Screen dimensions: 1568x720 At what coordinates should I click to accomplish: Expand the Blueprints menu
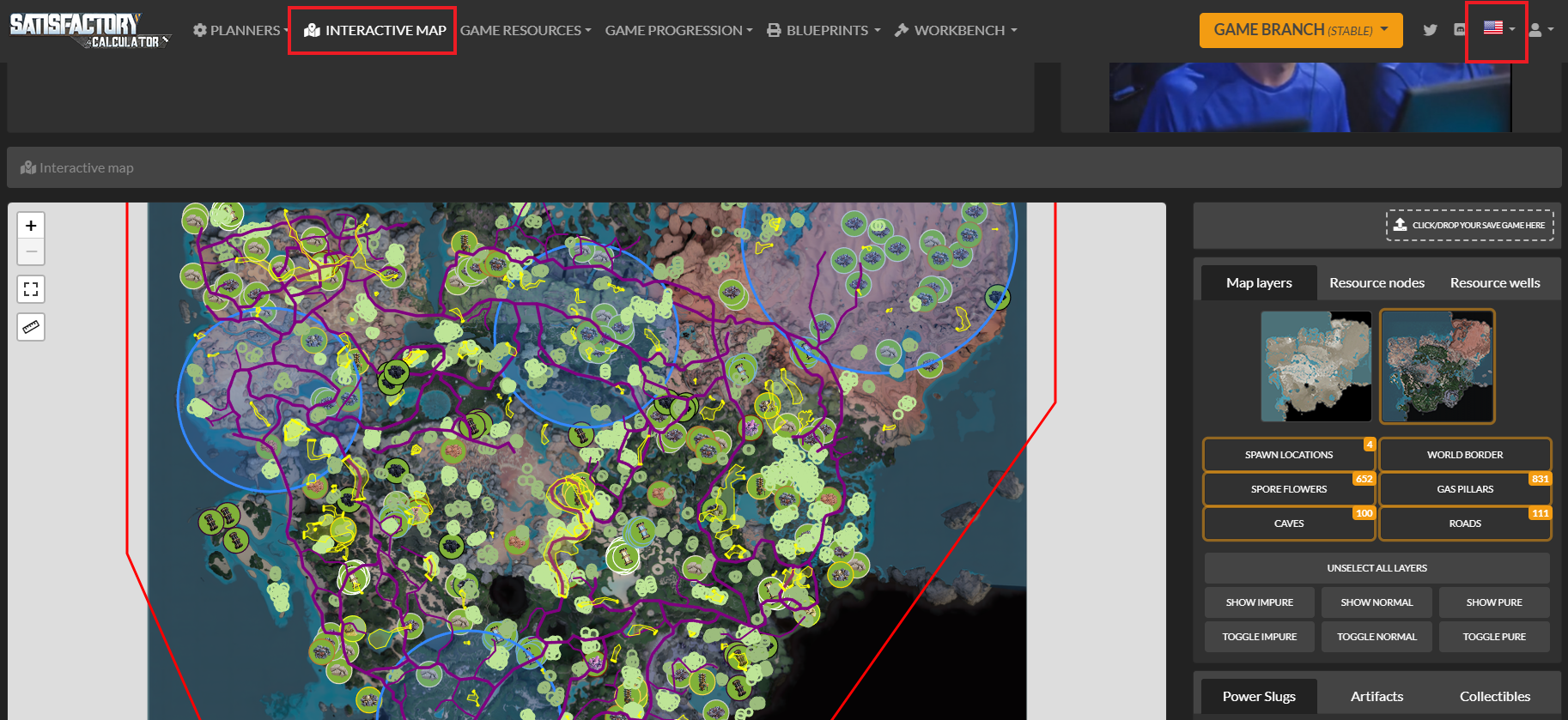(x=824, y=30)
